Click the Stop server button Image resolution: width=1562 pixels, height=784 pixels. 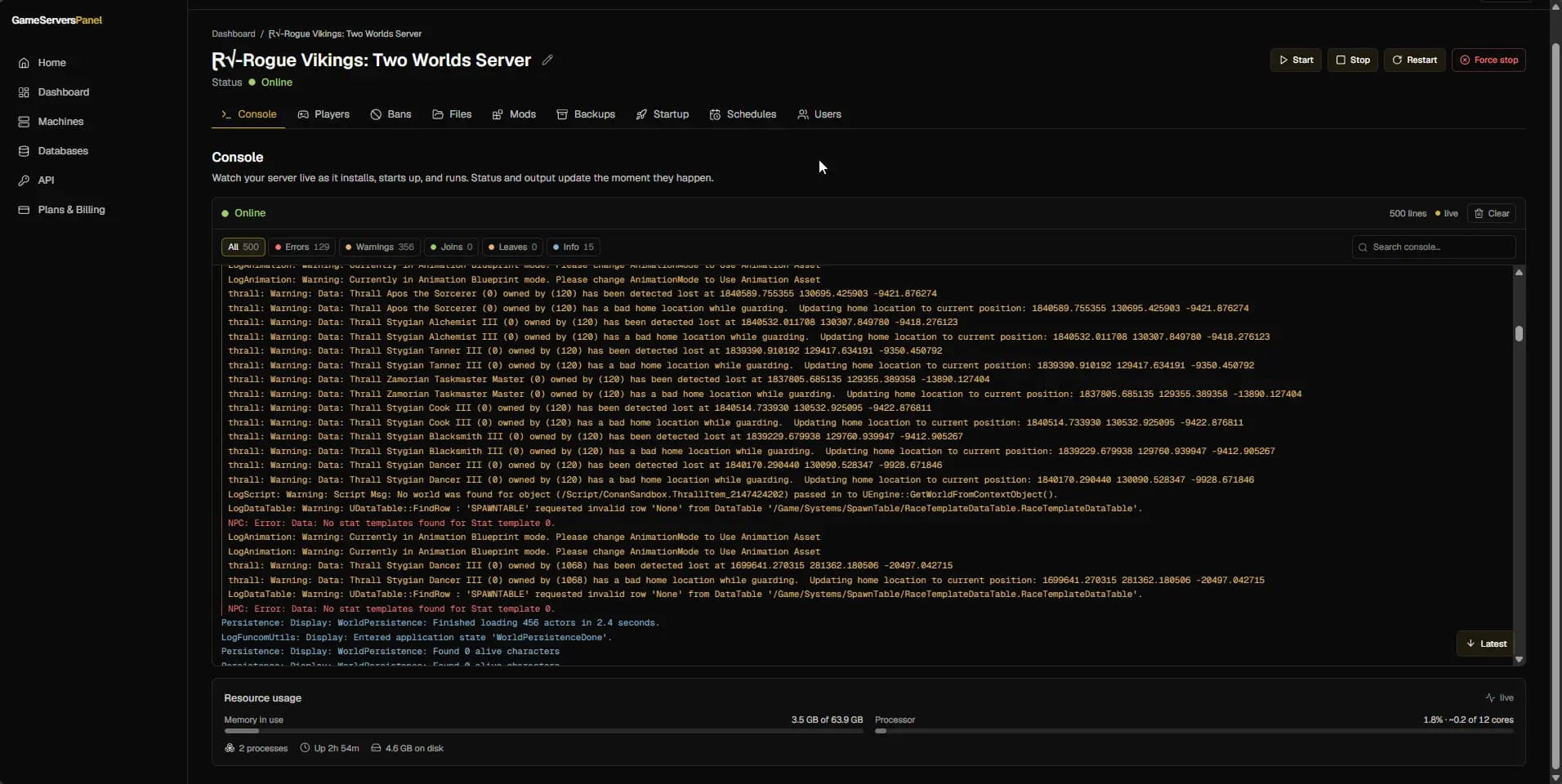pyautogui.click(x=1352, y=60)
